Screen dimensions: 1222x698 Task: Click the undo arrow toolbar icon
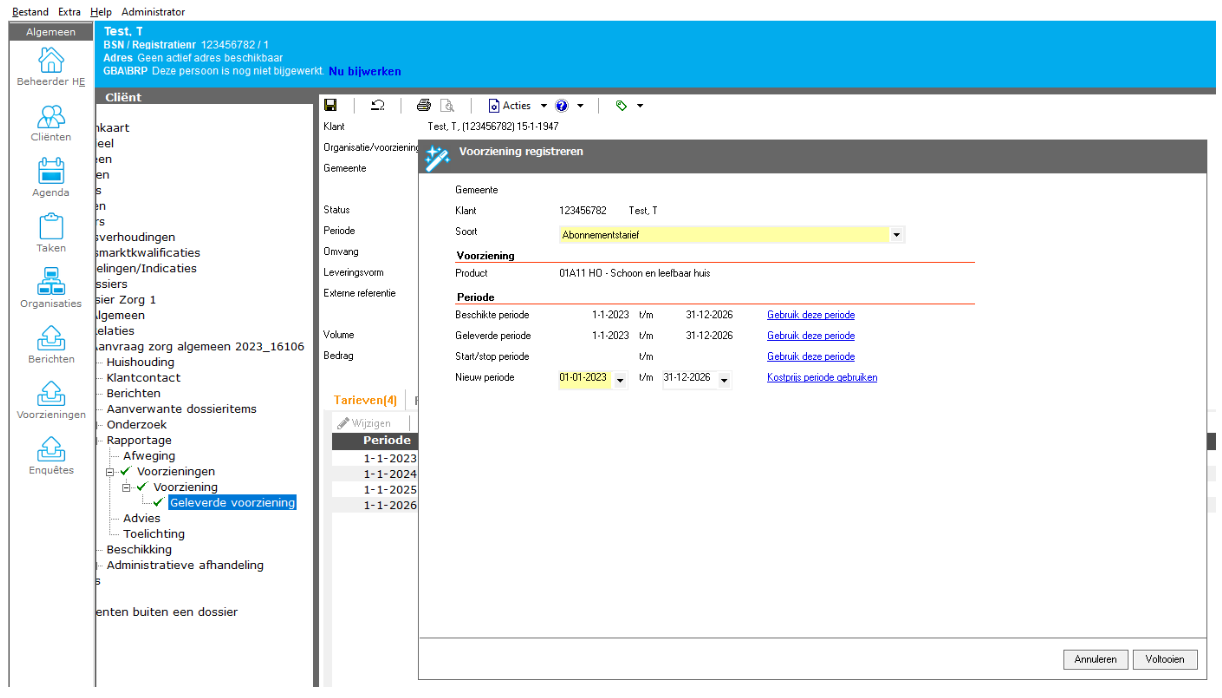pos(377,105)
